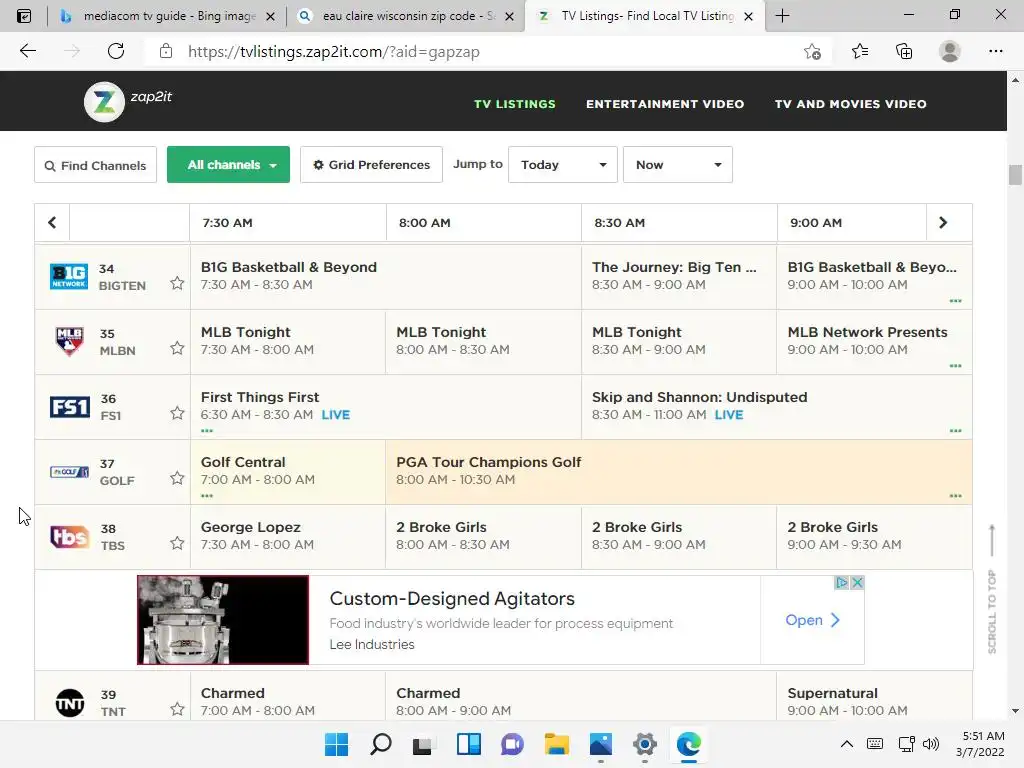Favorite the TNT channel star
This screenshot has height=768, width=1024.
(177, 709)
